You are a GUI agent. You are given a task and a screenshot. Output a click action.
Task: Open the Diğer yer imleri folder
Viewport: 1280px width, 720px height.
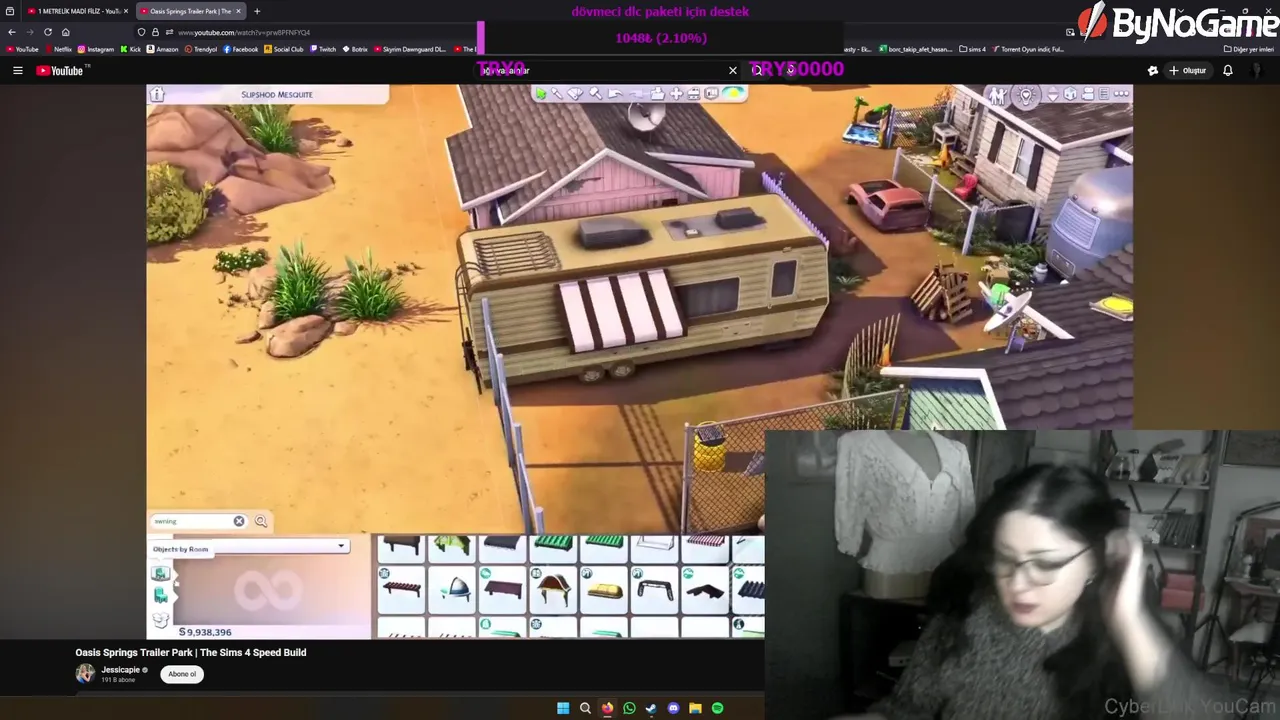(x=1249, y=49)
